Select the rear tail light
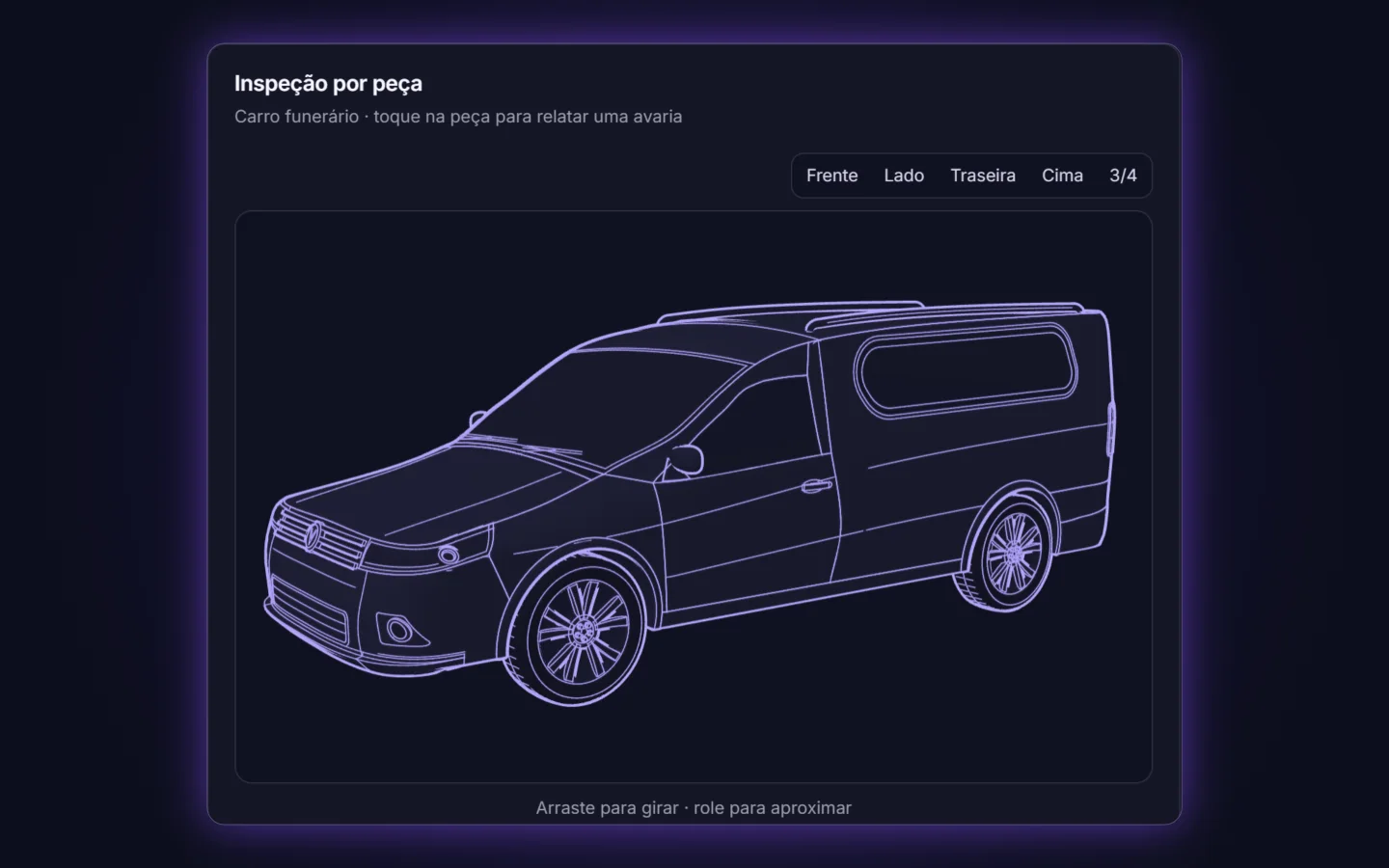This screenshot has width=1389, height=868. pyautogui.click(x=1111, y=429)
